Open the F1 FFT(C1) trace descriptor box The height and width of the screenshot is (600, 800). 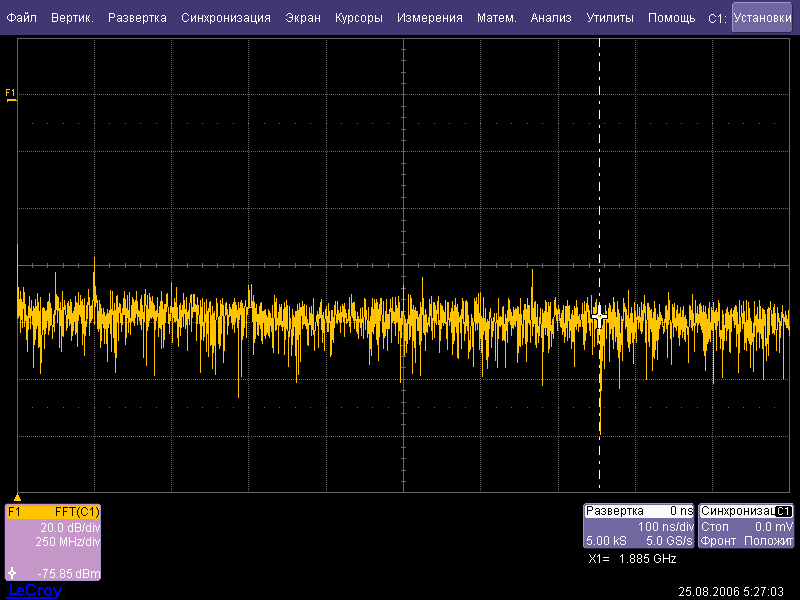[53, 541]
